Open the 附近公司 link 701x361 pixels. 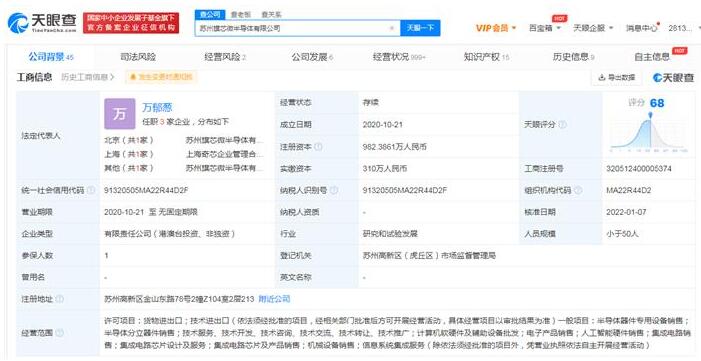[x=274, y=299]
